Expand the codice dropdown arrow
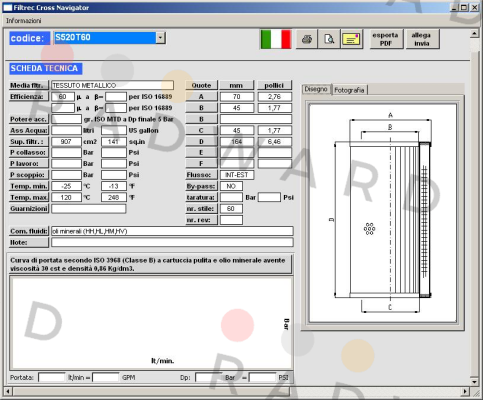Image resolution: width=483 pixels, height=400 pixels. coord(160,38)
